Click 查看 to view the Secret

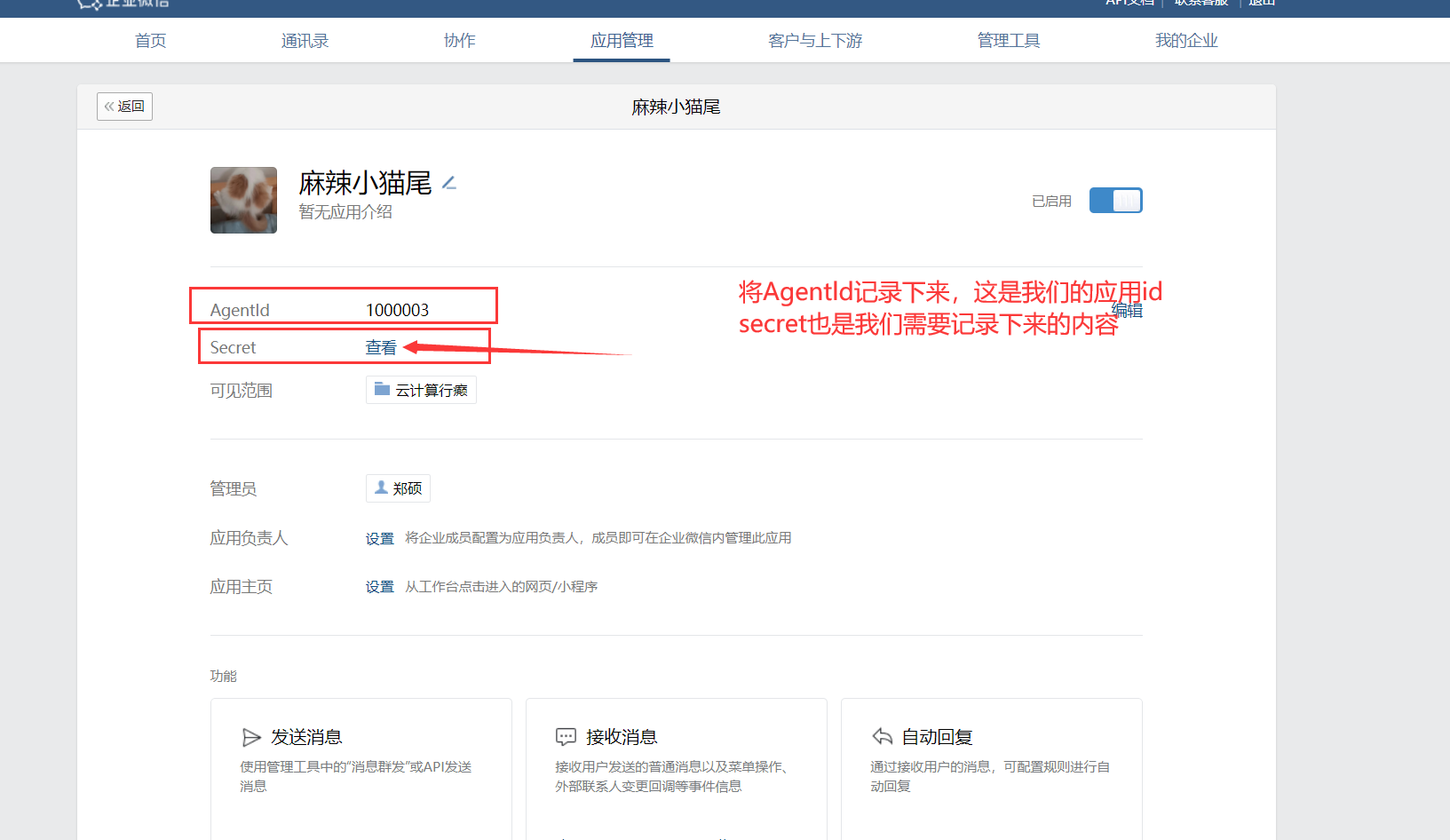click(x=381, y=348)
